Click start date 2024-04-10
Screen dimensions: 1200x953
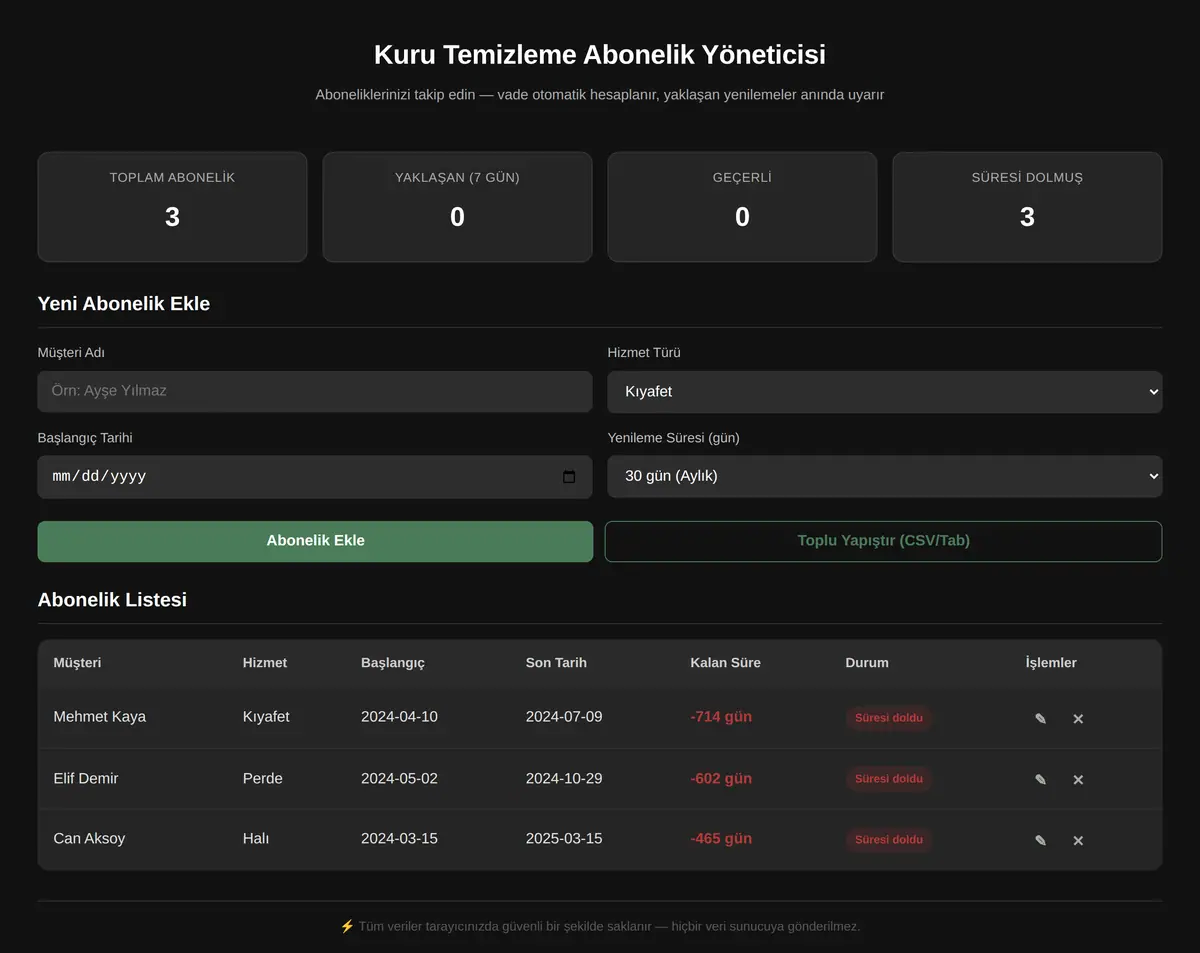(x=399, y=717)
